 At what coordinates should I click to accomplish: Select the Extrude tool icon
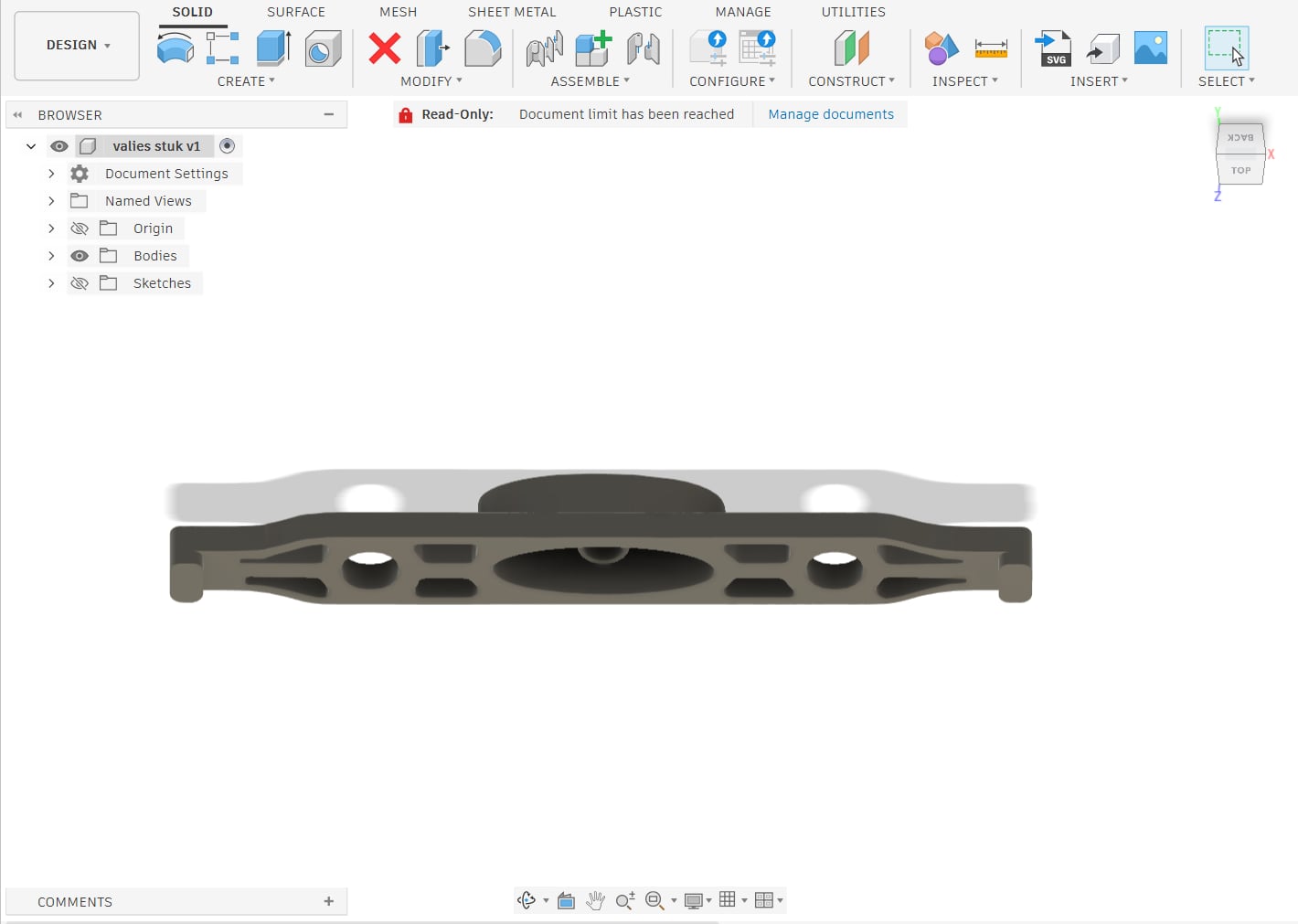pos(272,48)
